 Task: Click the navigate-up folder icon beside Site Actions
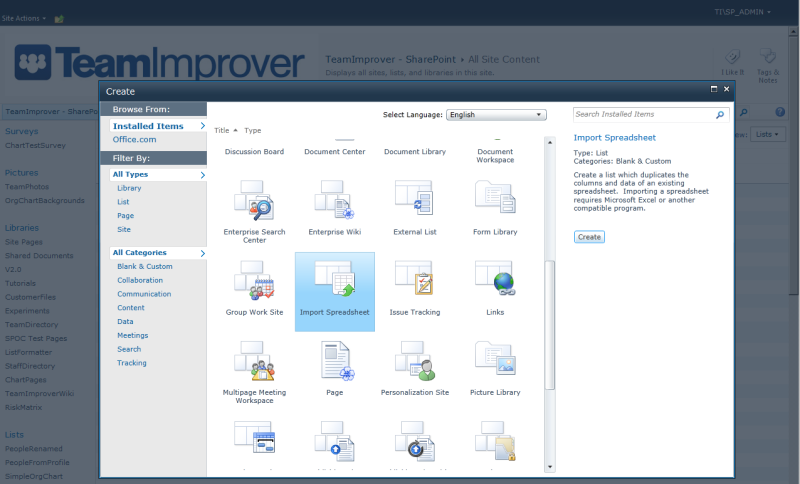point(59,19)
